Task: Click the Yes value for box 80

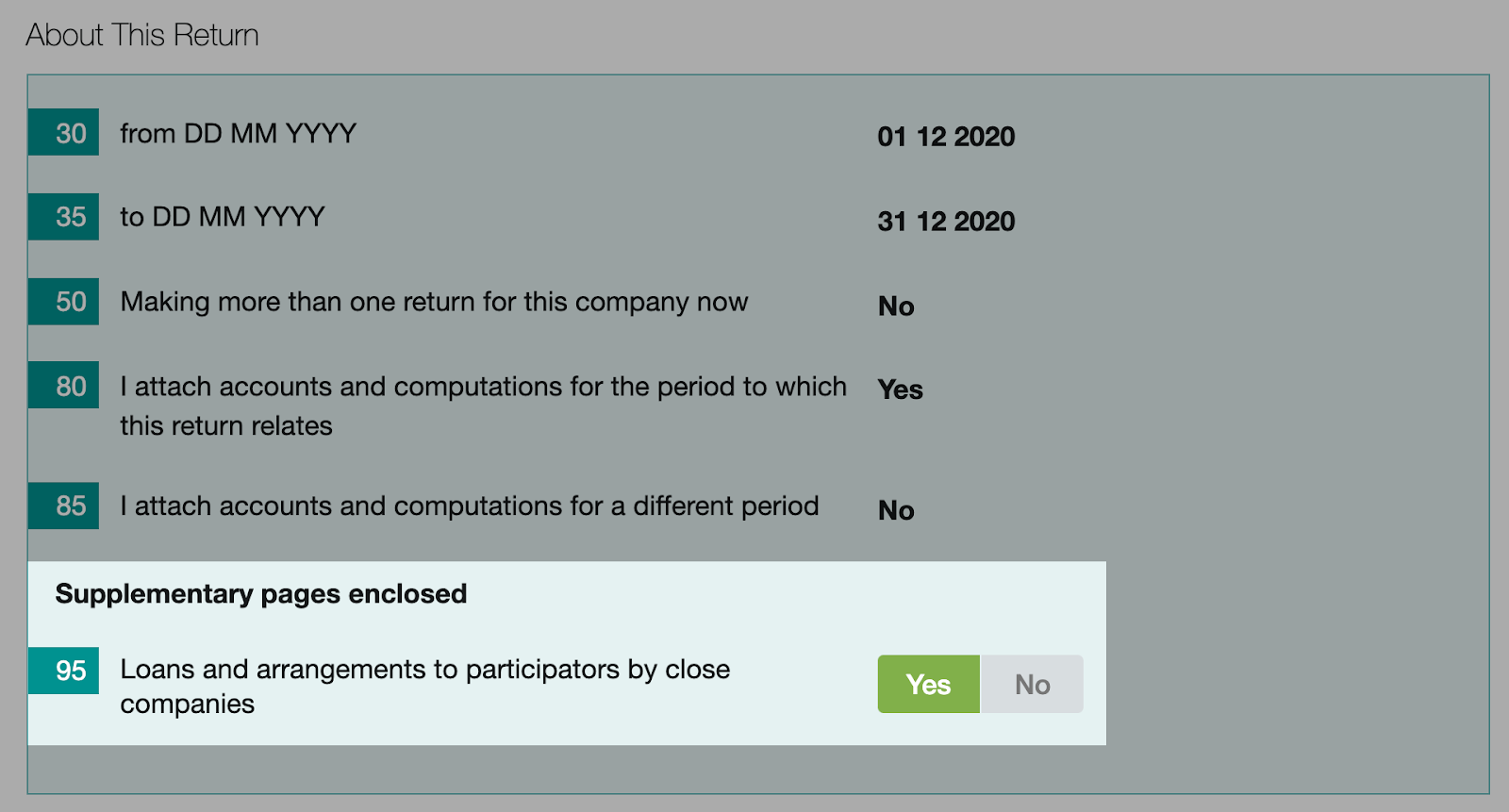Action: pyautogui.click(x=900, y=389)
